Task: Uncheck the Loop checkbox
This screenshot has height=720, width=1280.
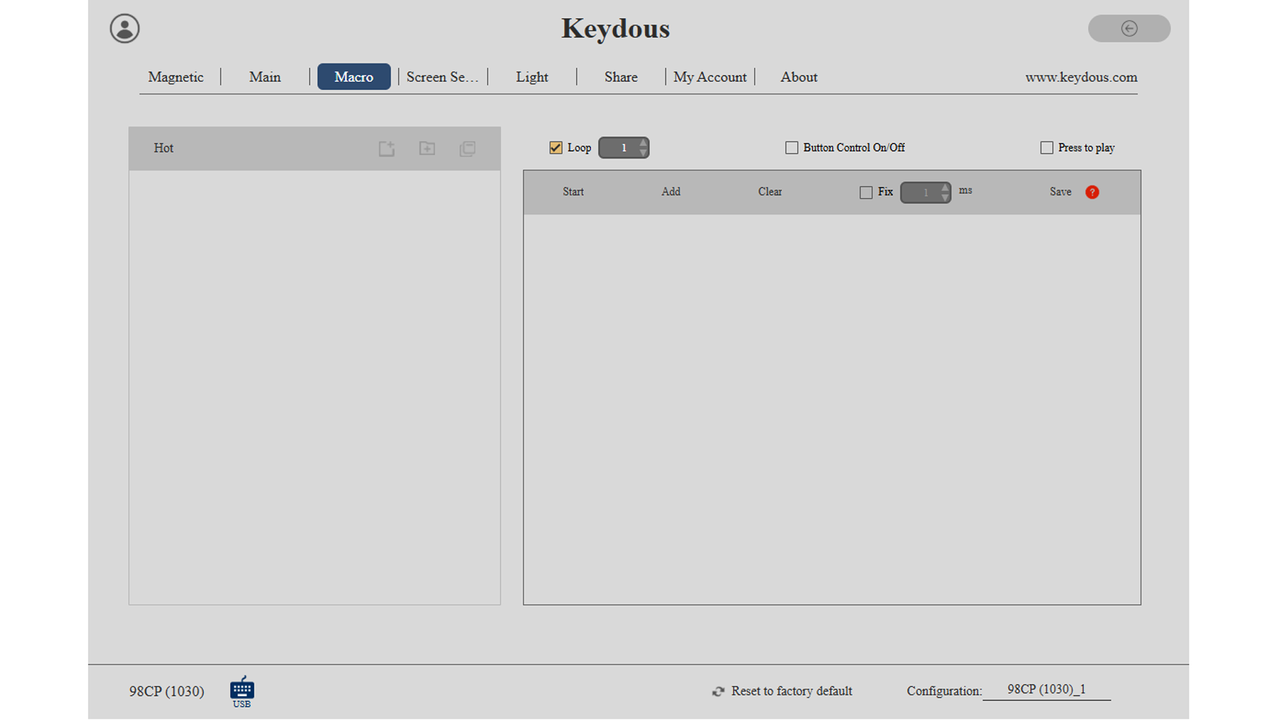Action: [556, 148]
